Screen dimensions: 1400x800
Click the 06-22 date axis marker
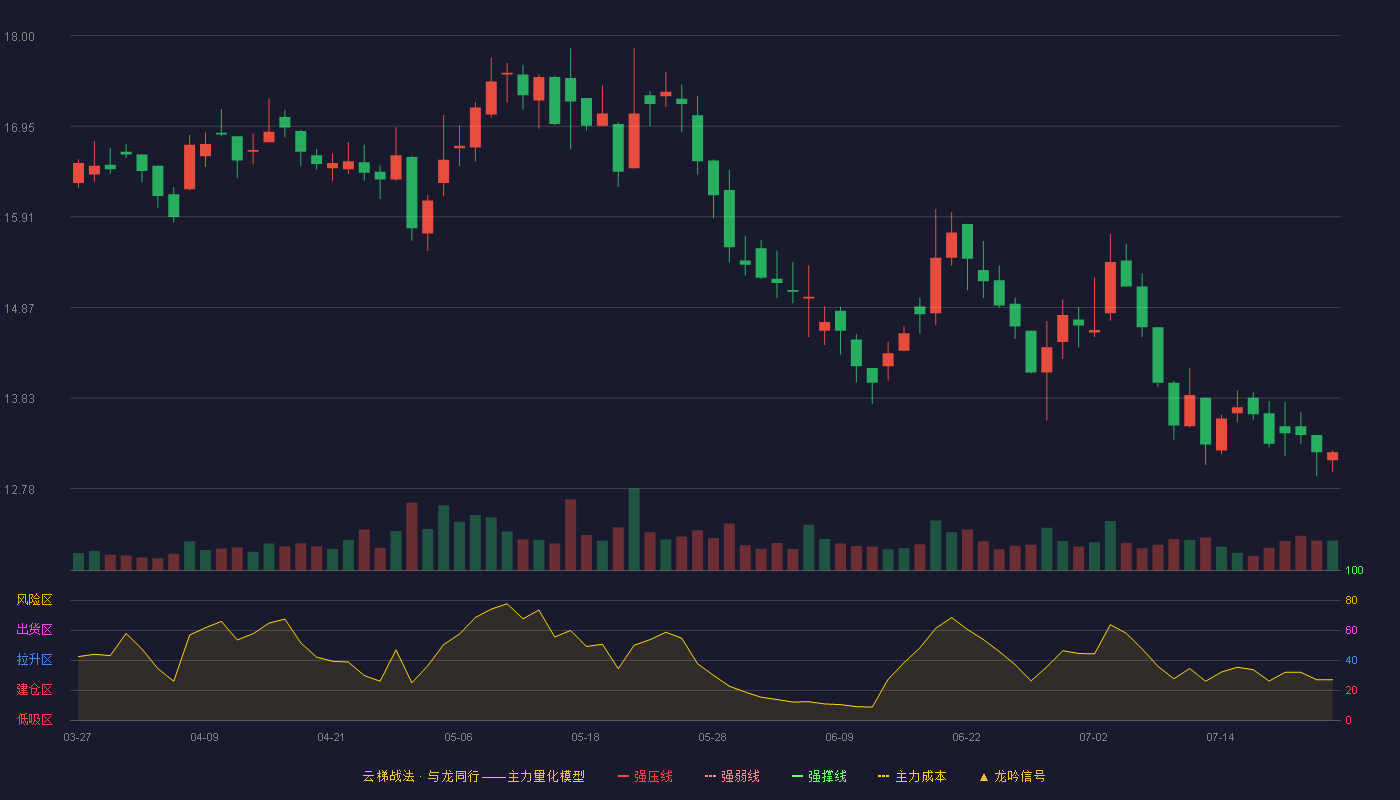[966, 737]
